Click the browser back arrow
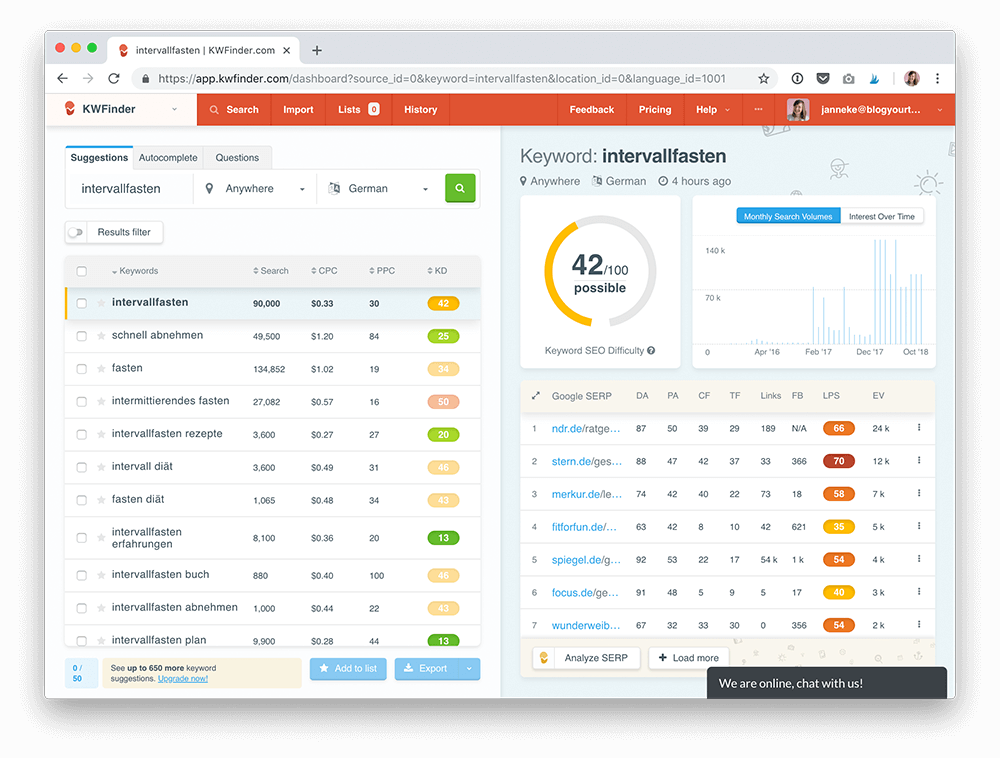The height and width of the screenshot is (758, 1000). coord(62,78)
